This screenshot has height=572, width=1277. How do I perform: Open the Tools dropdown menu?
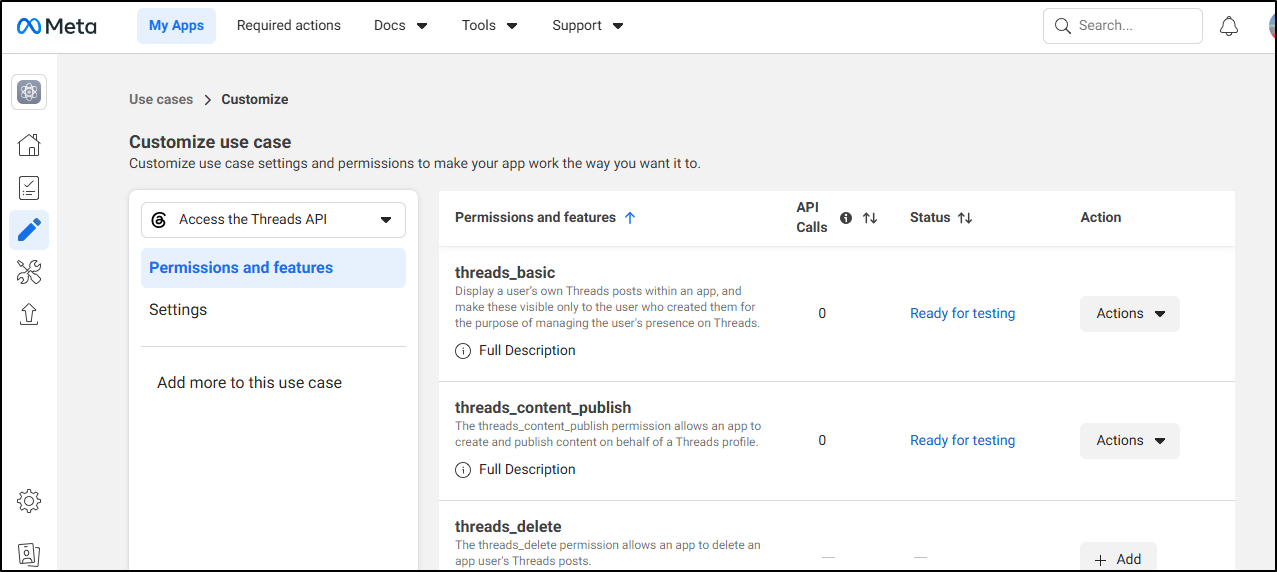pos(490,26)
